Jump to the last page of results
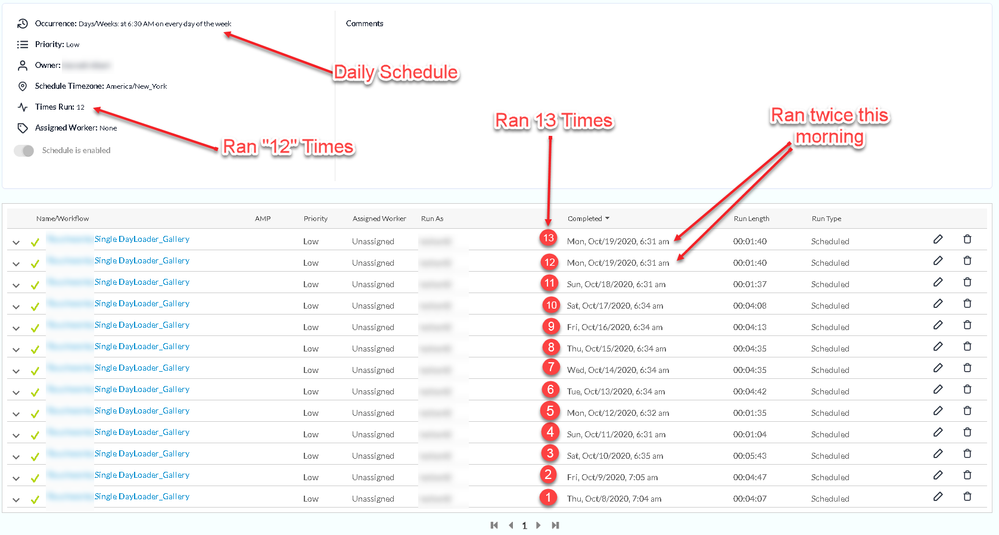Viewport: 999px width, 535px height. pos(555,525)
